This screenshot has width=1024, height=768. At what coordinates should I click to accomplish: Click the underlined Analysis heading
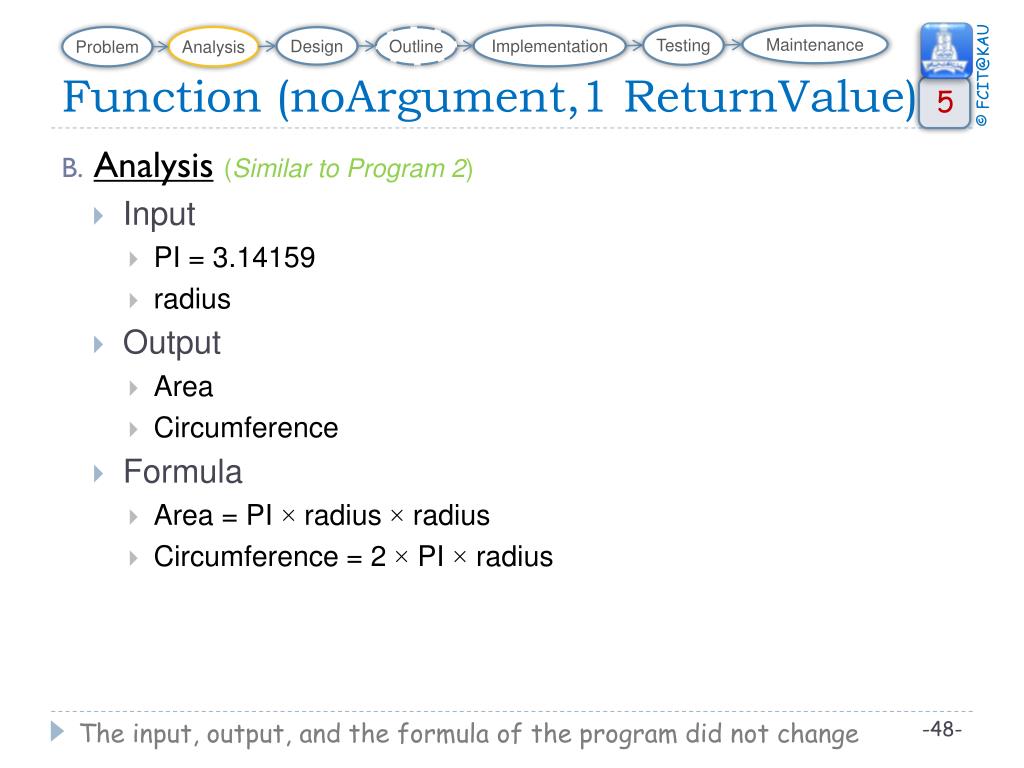point(153,166)
